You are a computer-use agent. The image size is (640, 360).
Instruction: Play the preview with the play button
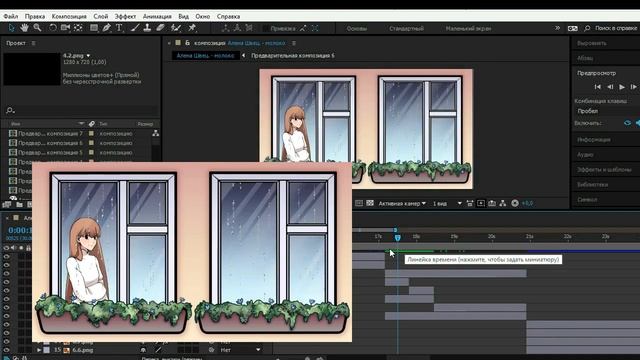622,87
